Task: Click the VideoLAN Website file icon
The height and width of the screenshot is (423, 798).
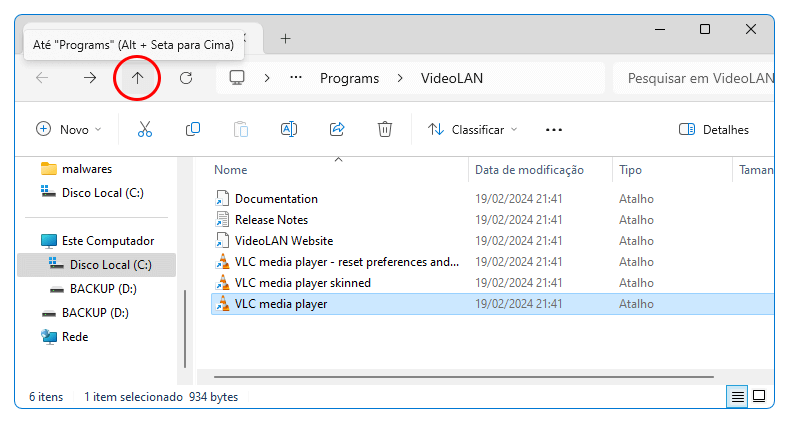Action: [222, 240]
